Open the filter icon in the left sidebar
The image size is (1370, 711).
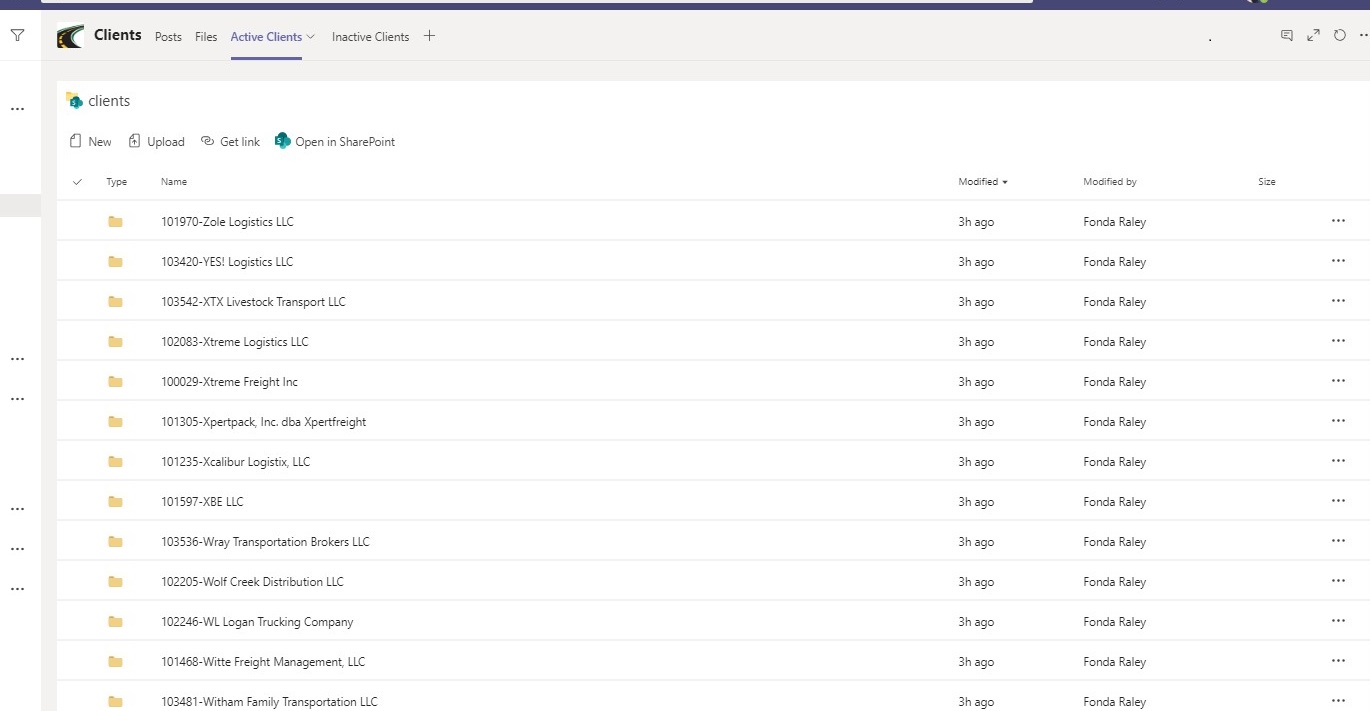[x=17, y=35]
